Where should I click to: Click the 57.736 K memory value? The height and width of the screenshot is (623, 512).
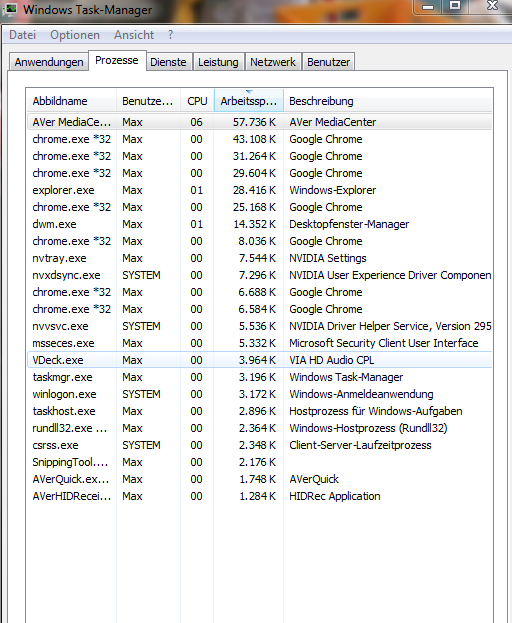point(254,122)
